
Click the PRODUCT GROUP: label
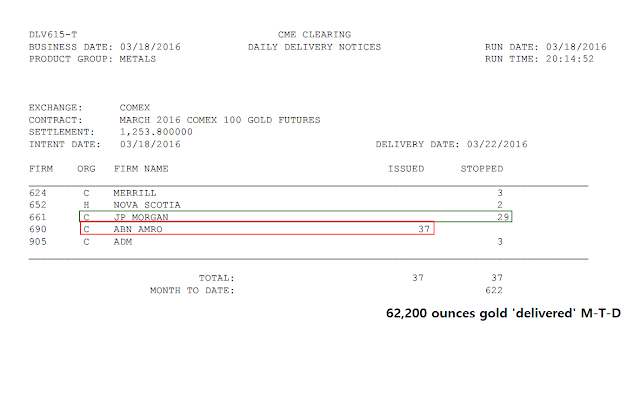tap(71, 59)
